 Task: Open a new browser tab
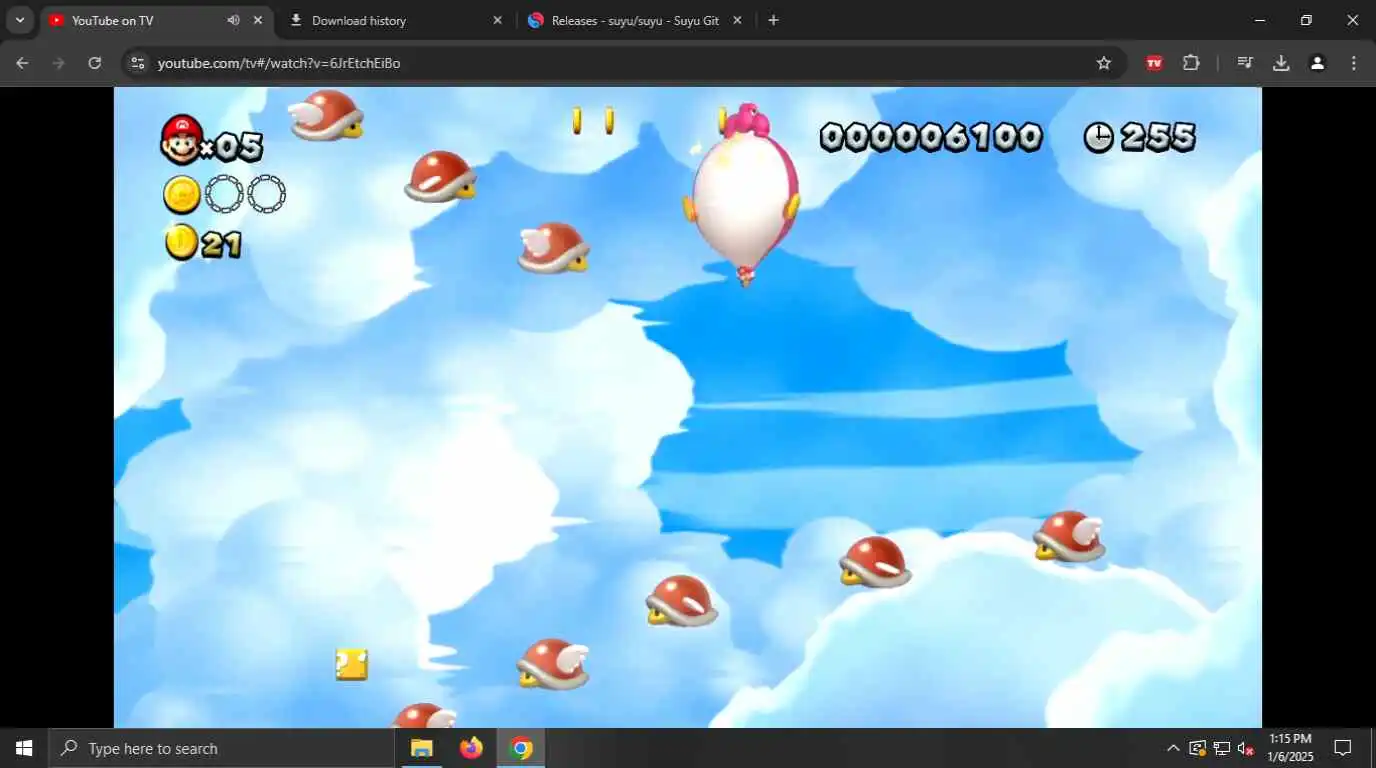pyautogui.click(x=773, y=20)
